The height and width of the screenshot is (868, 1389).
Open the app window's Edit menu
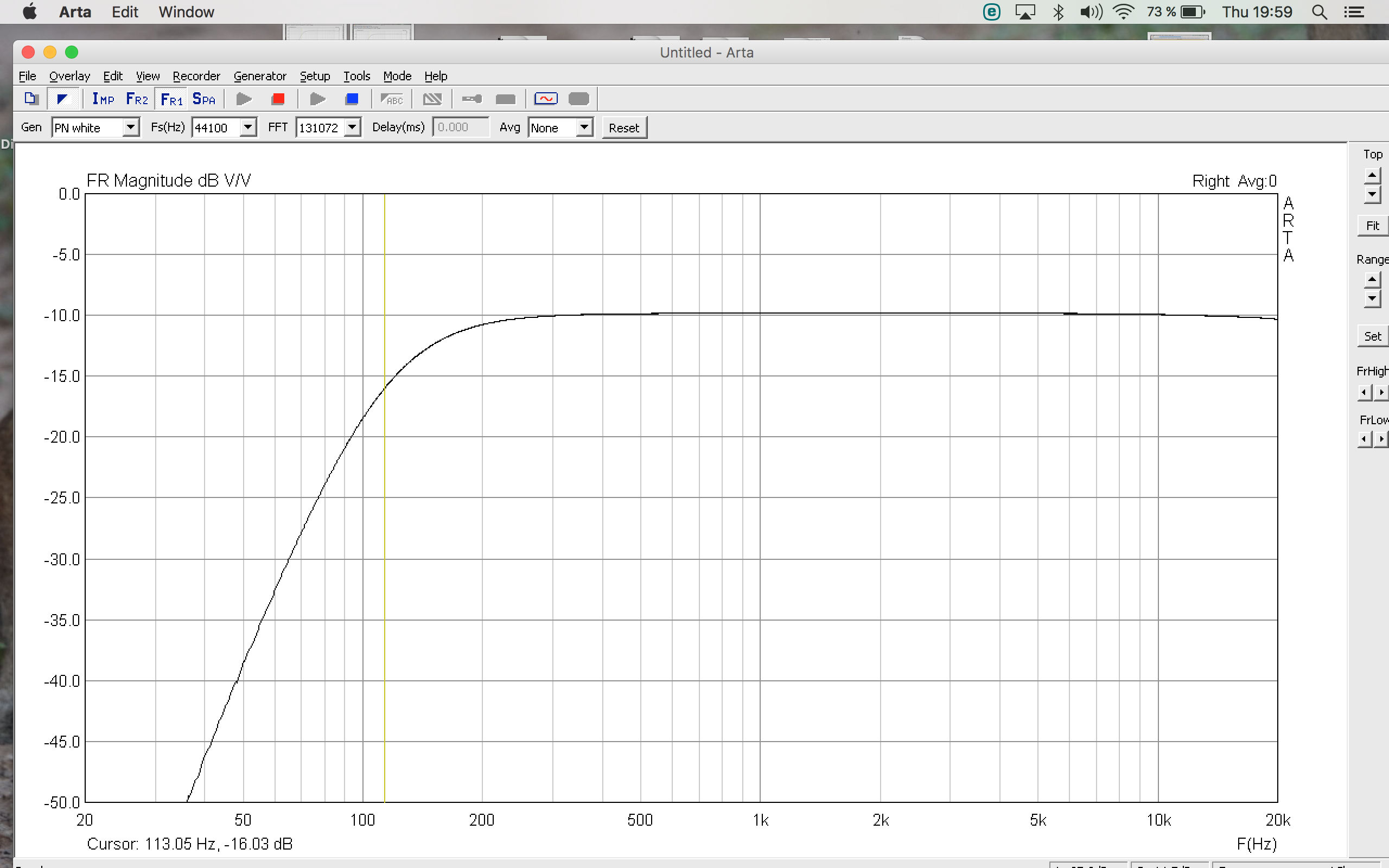coord(113,76)
